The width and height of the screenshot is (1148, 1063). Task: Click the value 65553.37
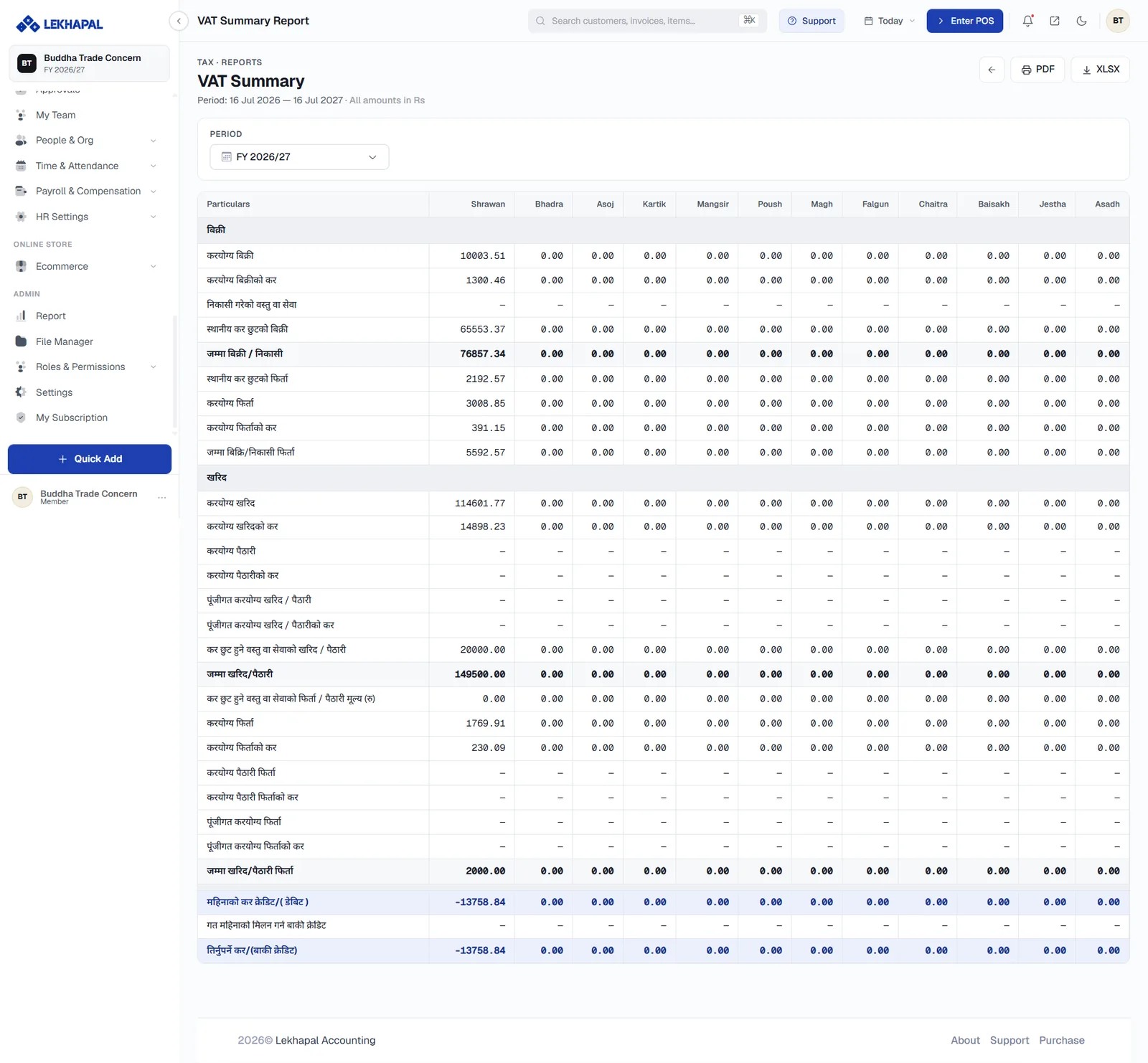(x=482, y=330)
